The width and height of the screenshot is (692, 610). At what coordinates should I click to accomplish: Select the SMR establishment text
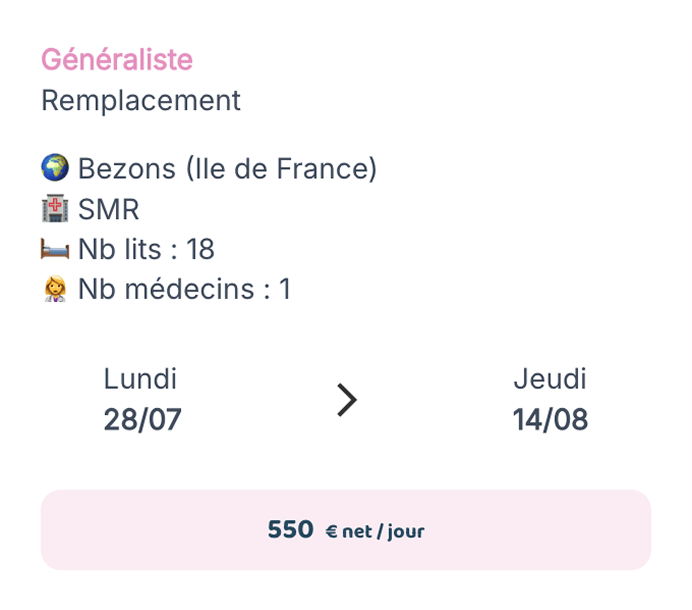click(109, 209)
